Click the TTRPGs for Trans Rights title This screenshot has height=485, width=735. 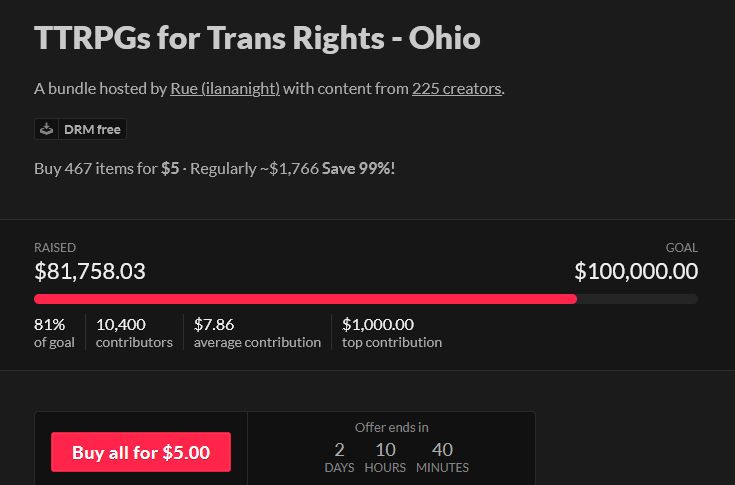(257, 38)
